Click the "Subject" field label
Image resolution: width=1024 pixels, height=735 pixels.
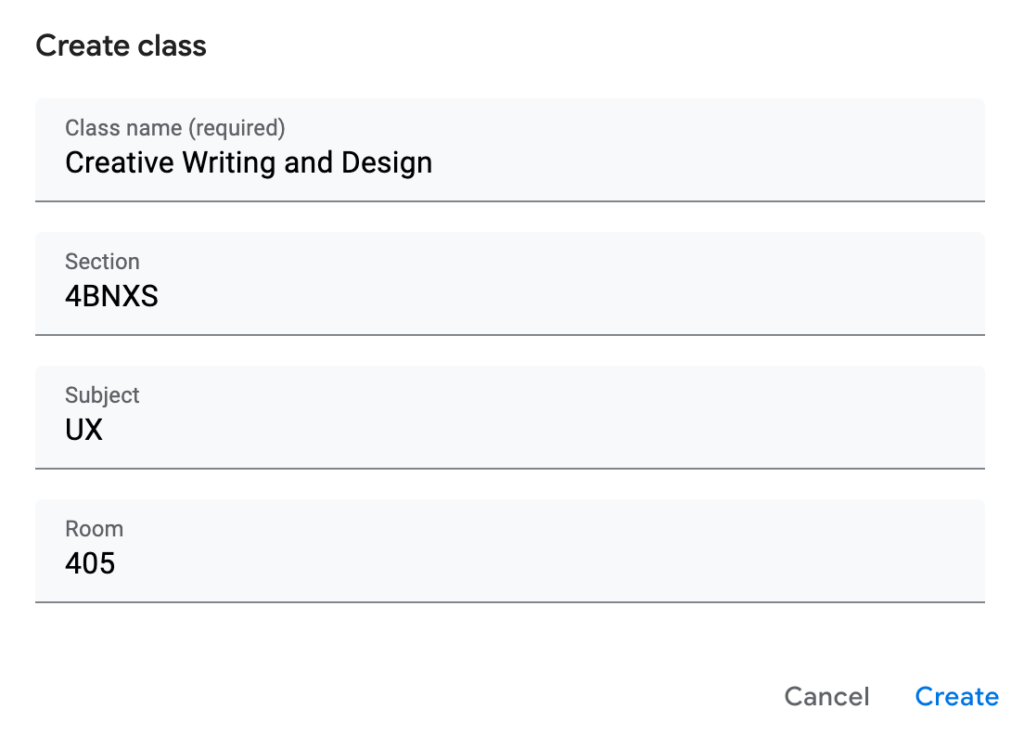pyautogui.click(x=102, y=395)
